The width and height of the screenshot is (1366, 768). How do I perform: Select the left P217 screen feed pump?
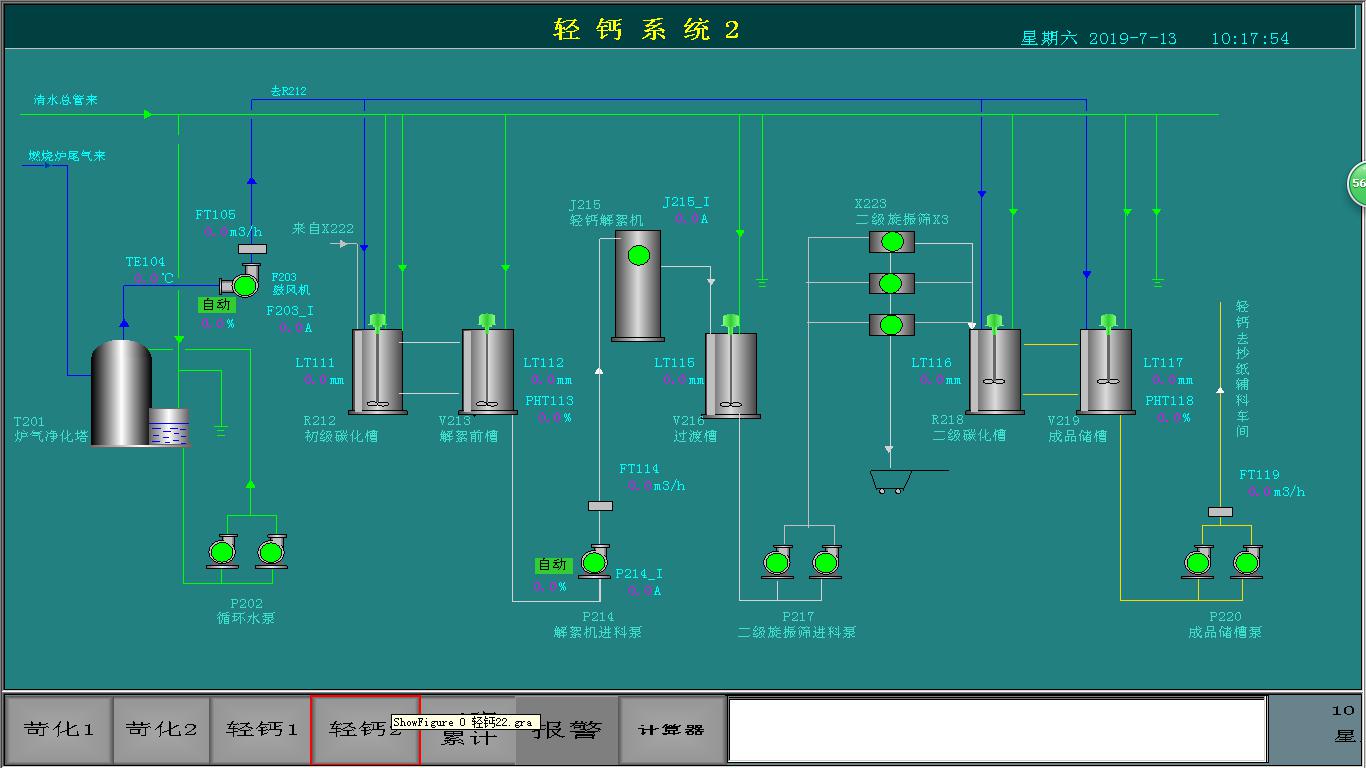click(777, 562)
